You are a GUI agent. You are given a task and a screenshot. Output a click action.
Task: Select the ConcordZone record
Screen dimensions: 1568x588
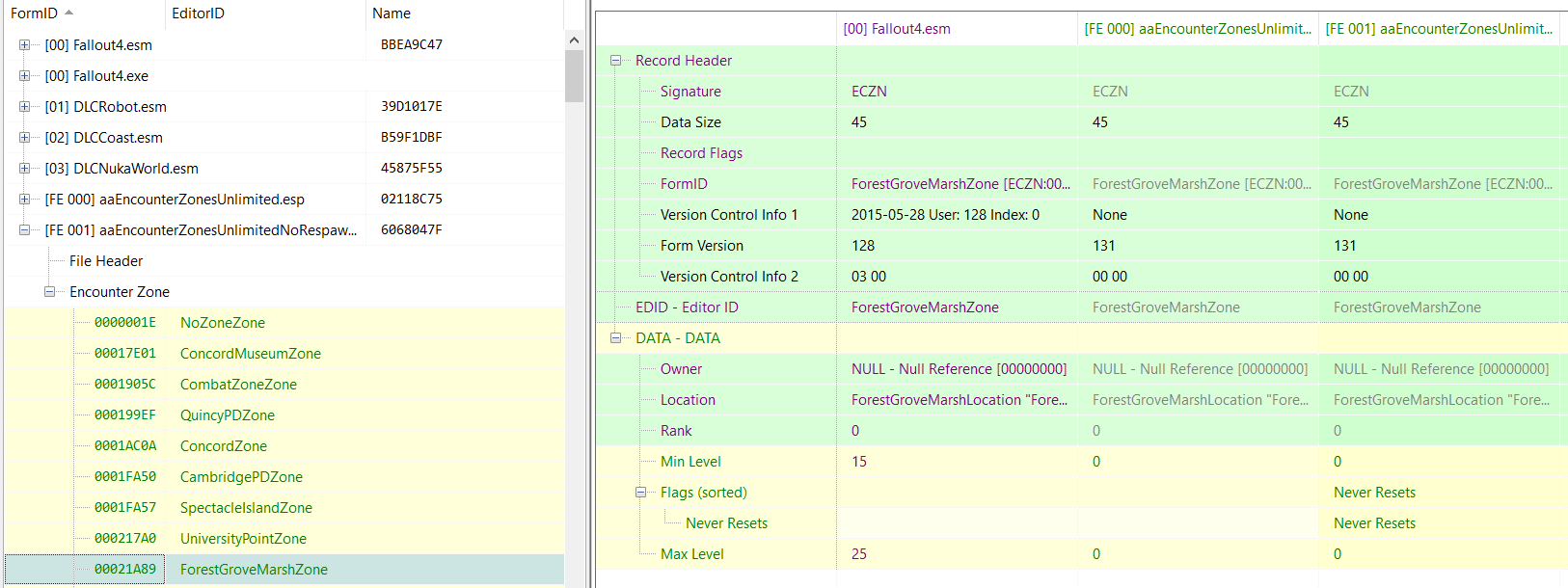click(x=224, y=446)
